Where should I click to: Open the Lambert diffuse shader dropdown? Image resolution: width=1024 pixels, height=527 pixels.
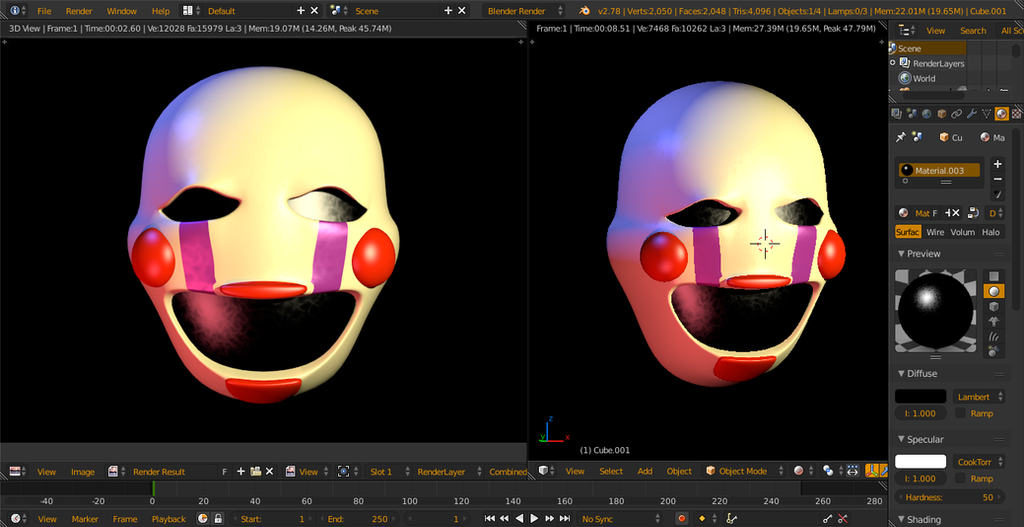[x=978, y=396]
